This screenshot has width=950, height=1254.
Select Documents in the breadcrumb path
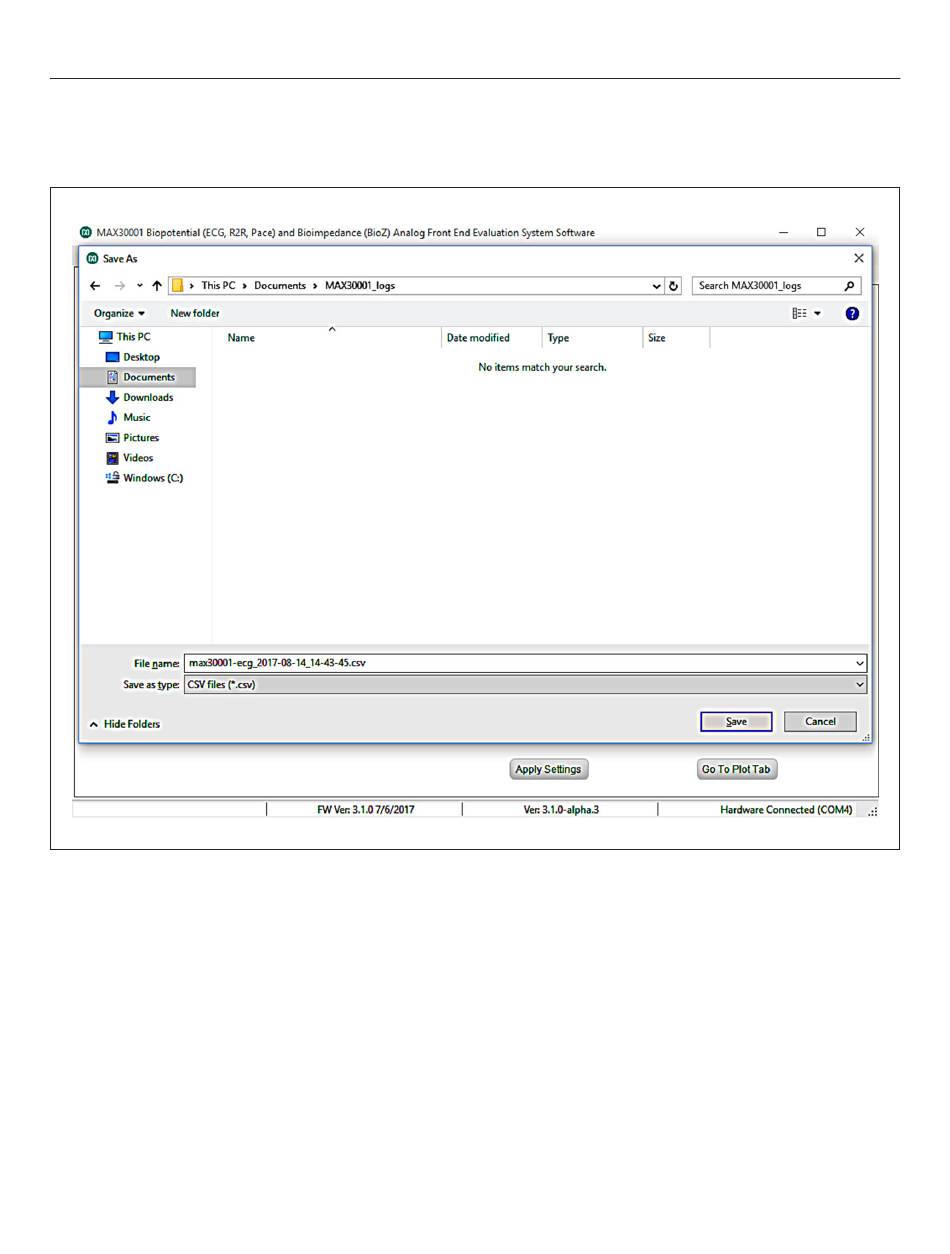[x=280, y=286]
